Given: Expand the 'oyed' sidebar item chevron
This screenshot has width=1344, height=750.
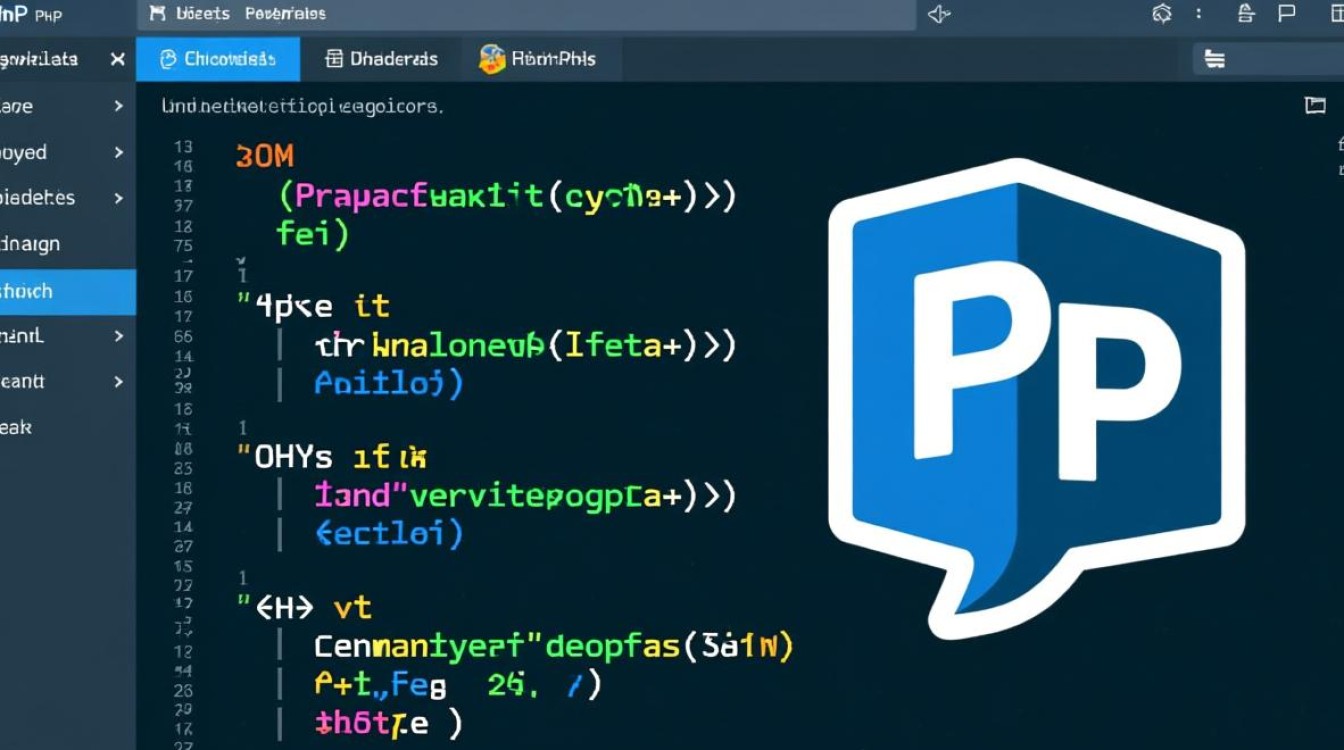Looking at the screenshot, I should tap(118, 153).
